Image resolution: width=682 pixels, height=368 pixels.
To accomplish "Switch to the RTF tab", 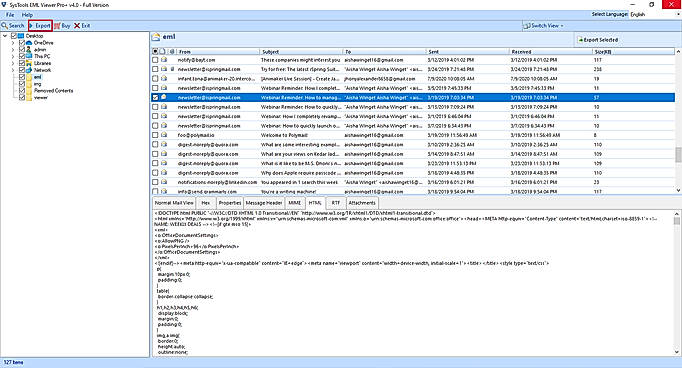I will click(x=335, y=203).
